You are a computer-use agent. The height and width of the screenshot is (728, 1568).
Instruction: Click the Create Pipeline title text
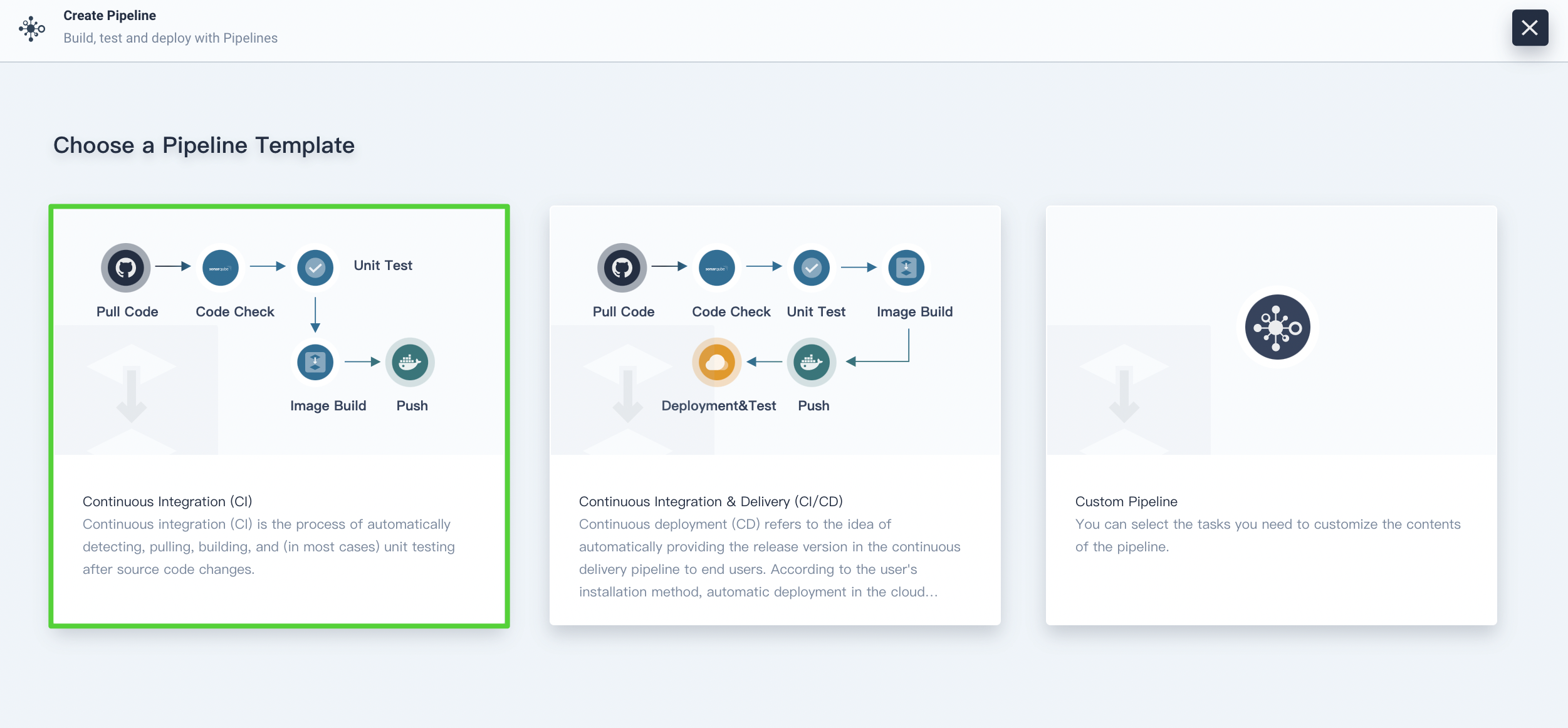pyautogui.click(x=109, y=15)
